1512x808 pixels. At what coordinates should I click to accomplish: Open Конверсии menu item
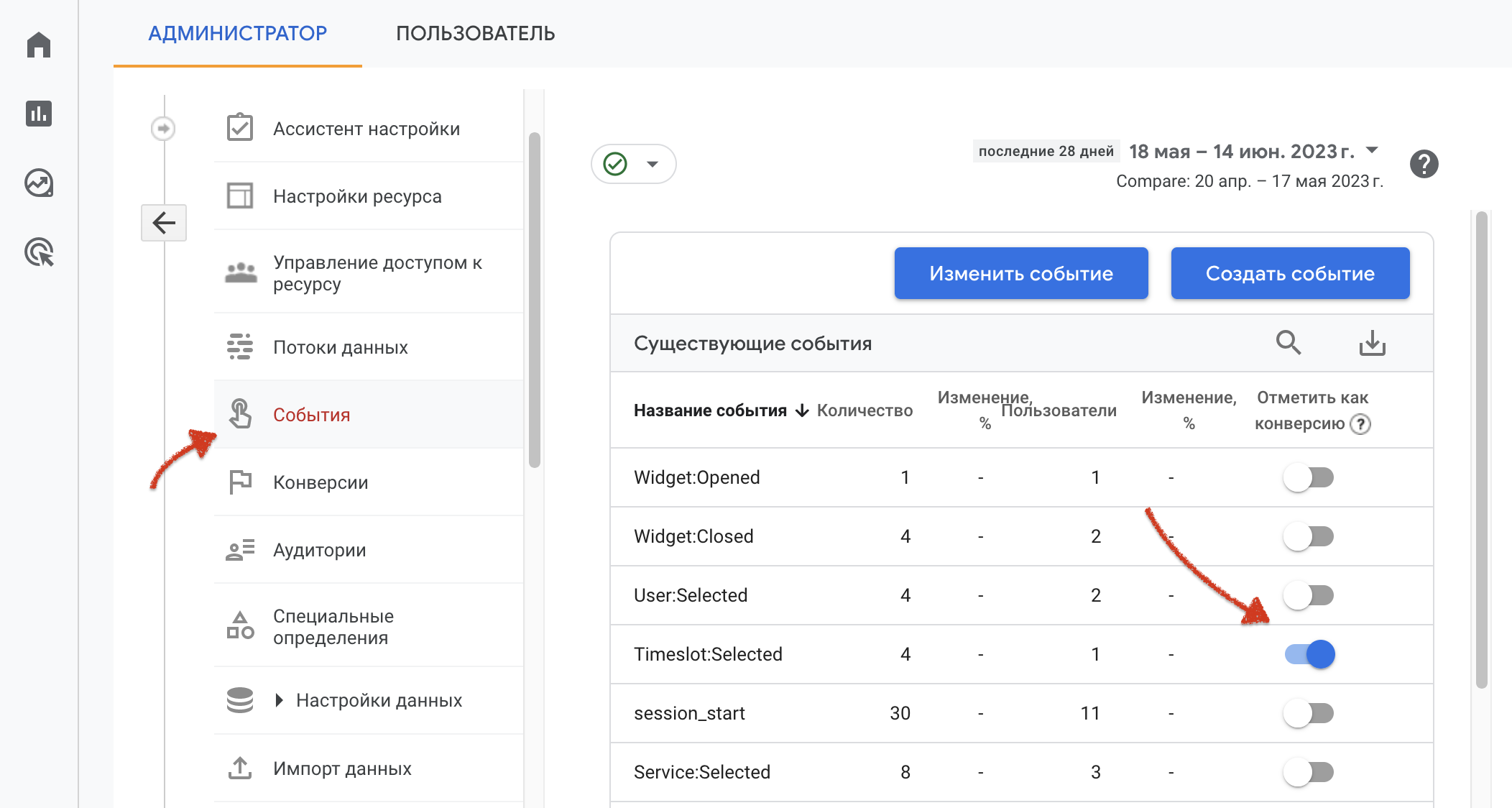pyautogui.click(x=369, y=482)
